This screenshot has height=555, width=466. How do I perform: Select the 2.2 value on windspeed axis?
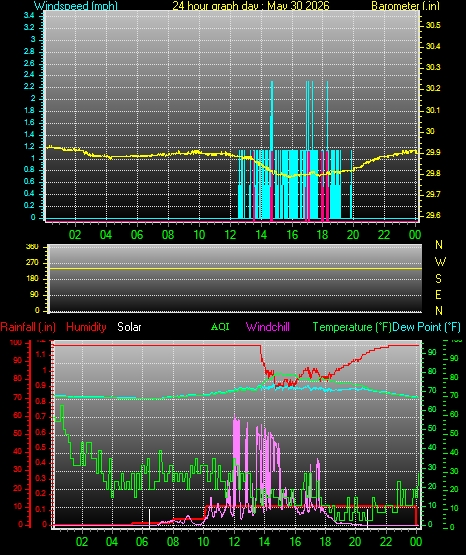[x=29, y=87]
